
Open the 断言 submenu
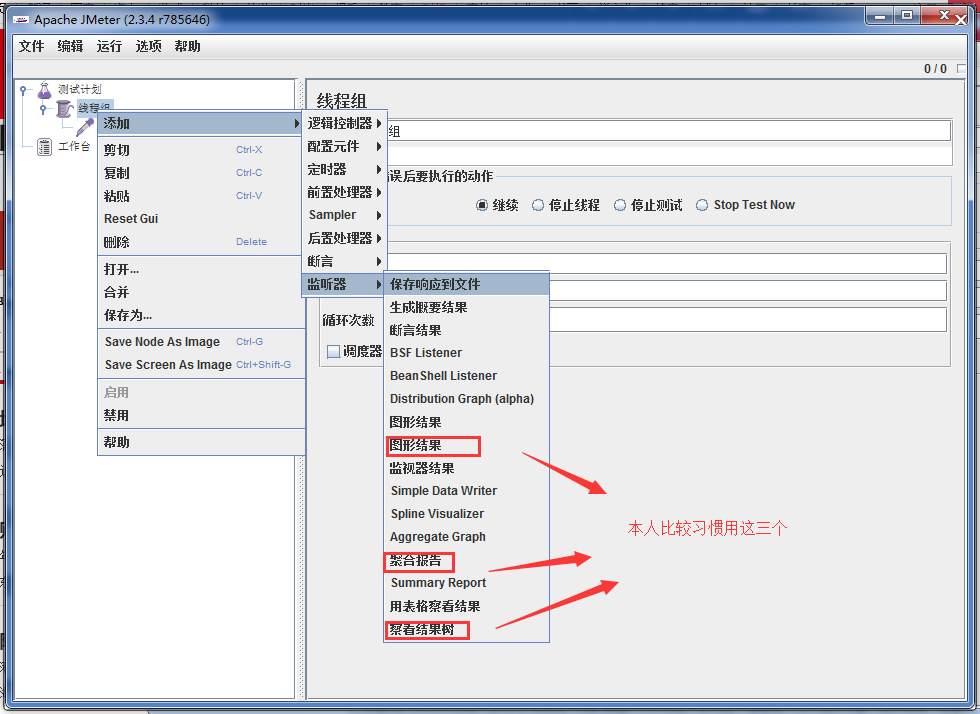point(344,261)
